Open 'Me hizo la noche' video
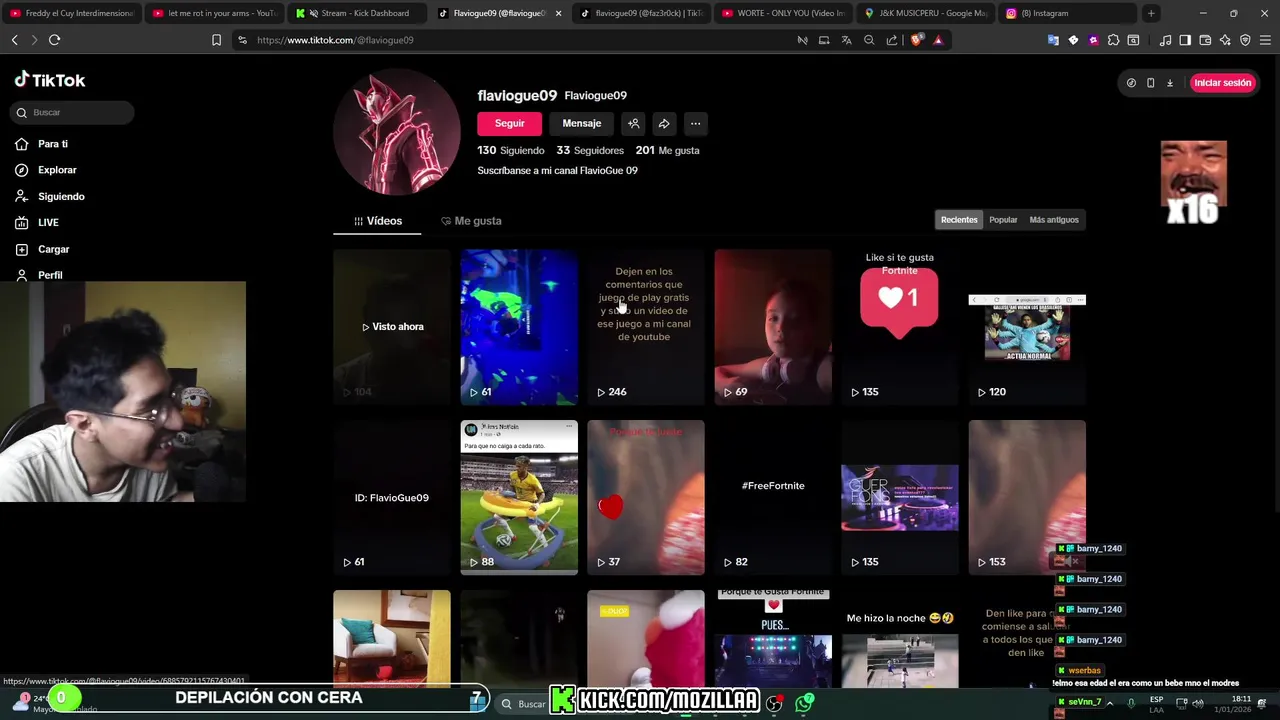This screenshot has width=1280, height=720. point(900,640)
